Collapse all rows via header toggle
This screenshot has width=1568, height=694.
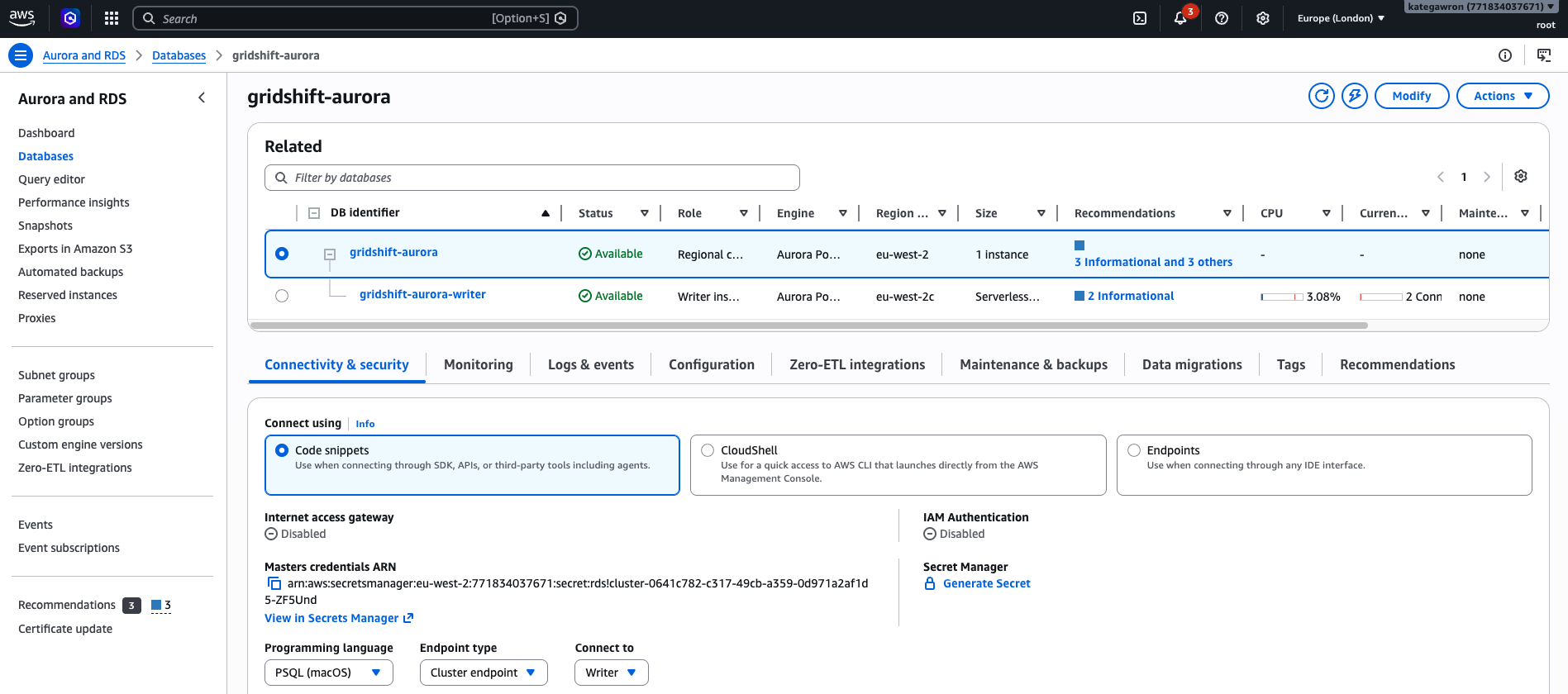pos(314,213)
